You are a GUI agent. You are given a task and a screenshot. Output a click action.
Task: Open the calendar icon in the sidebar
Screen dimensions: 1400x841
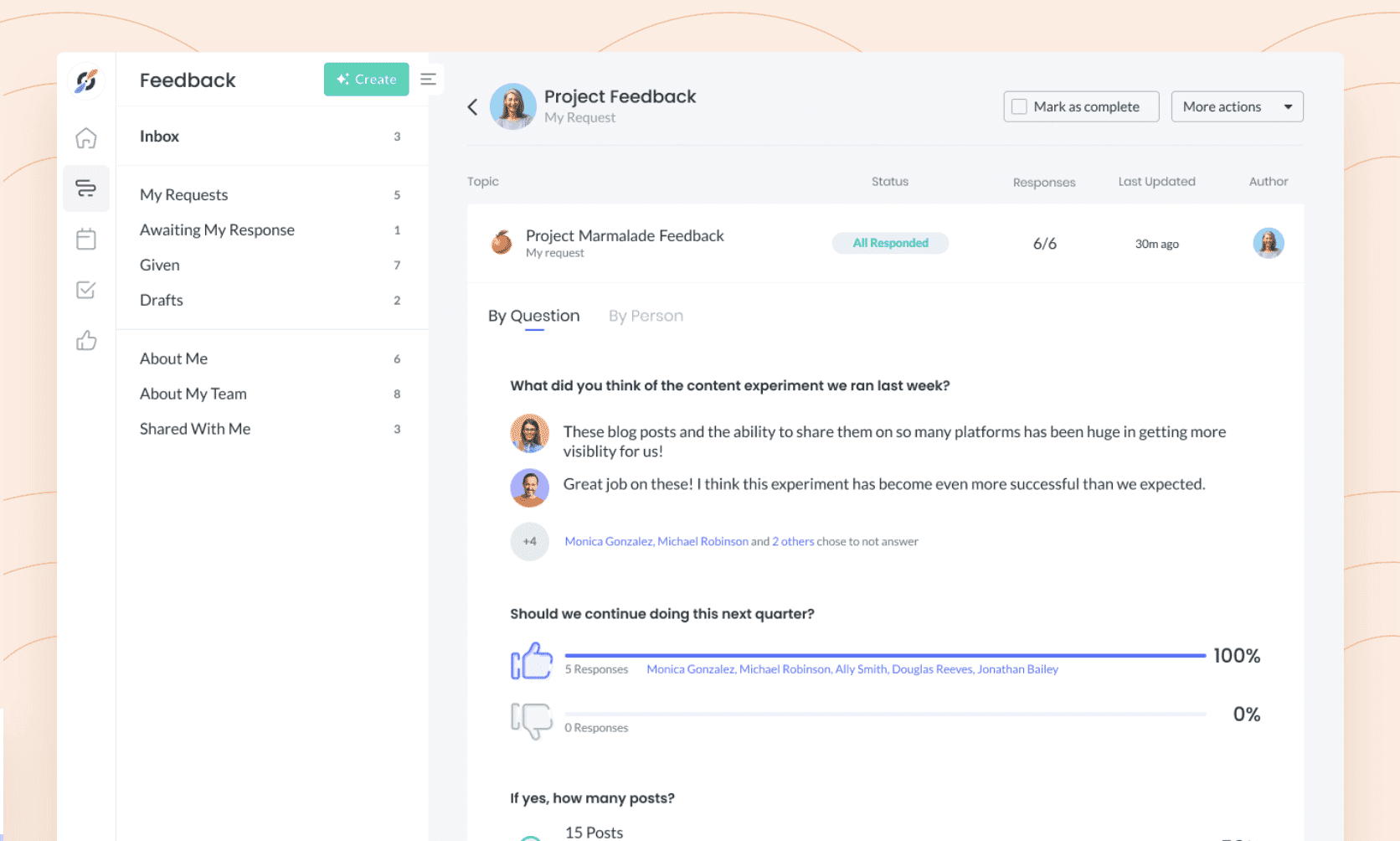[86, 239]
